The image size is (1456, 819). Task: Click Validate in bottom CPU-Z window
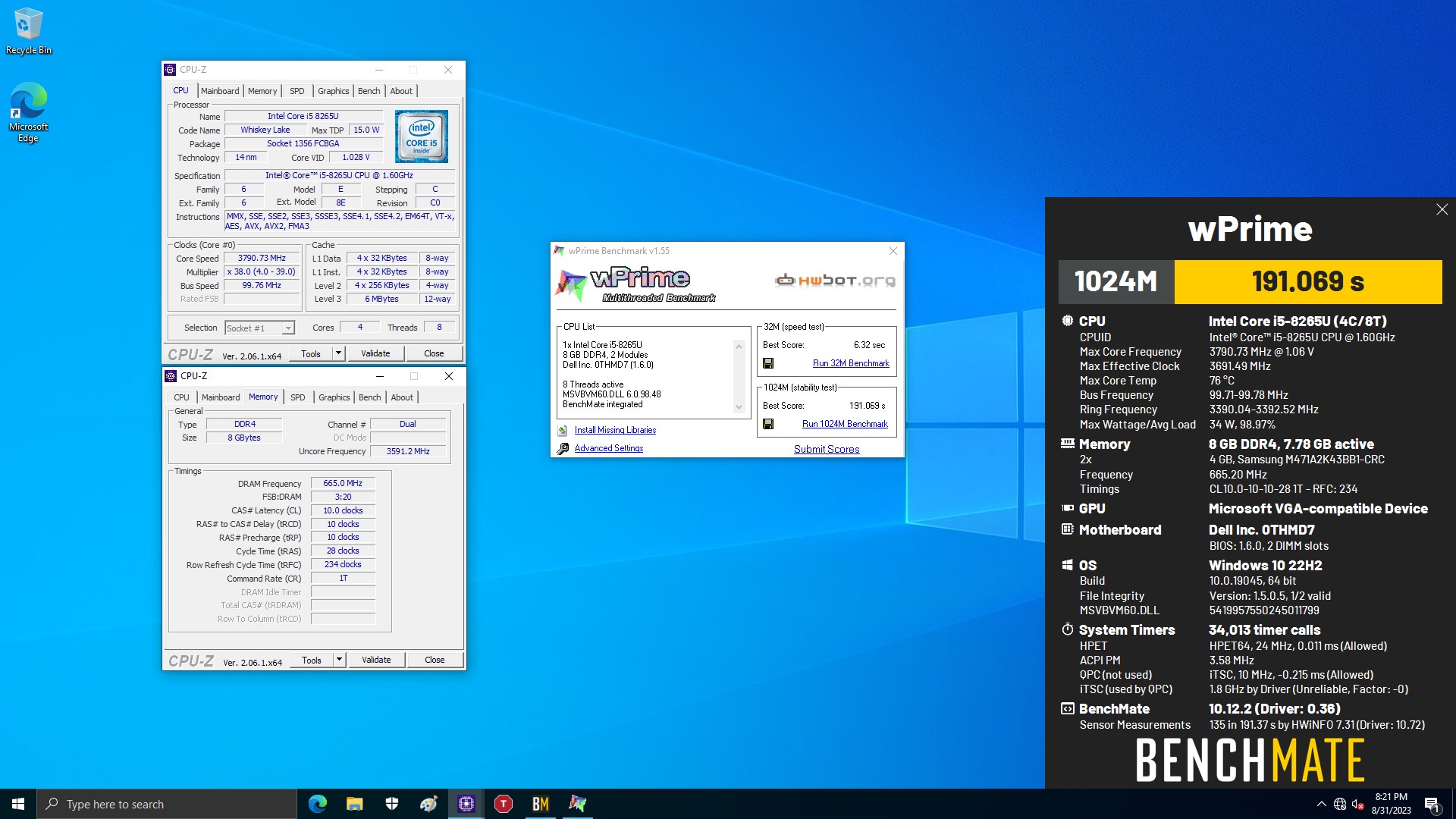[x=376, y=660]
